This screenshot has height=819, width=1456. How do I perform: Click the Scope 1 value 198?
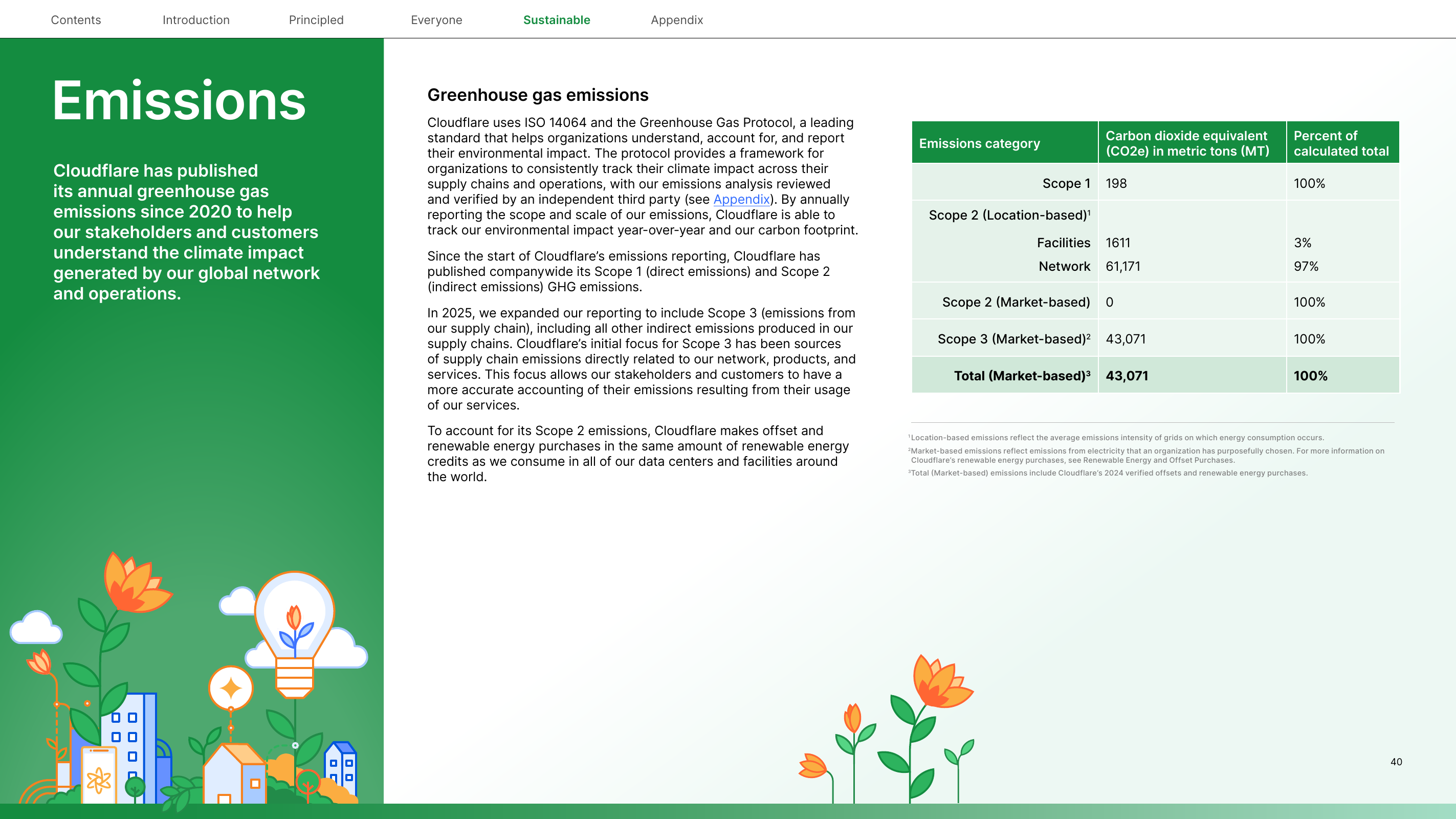[x=1116, y=183]
